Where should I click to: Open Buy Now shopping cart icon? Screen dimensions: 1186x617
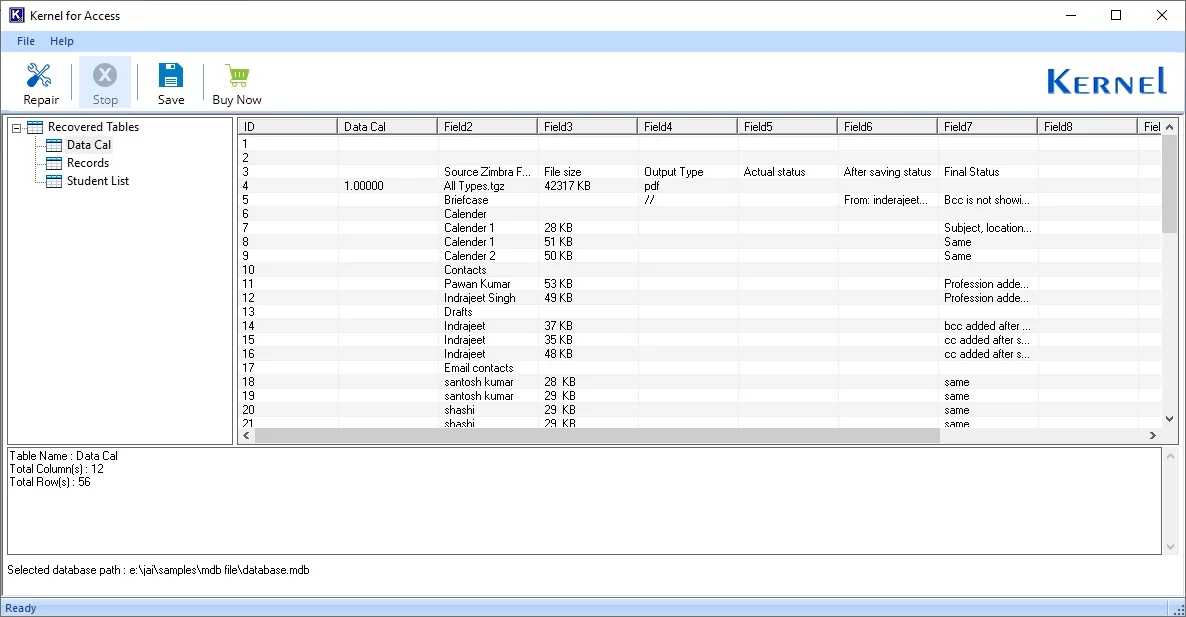[236, 75]
